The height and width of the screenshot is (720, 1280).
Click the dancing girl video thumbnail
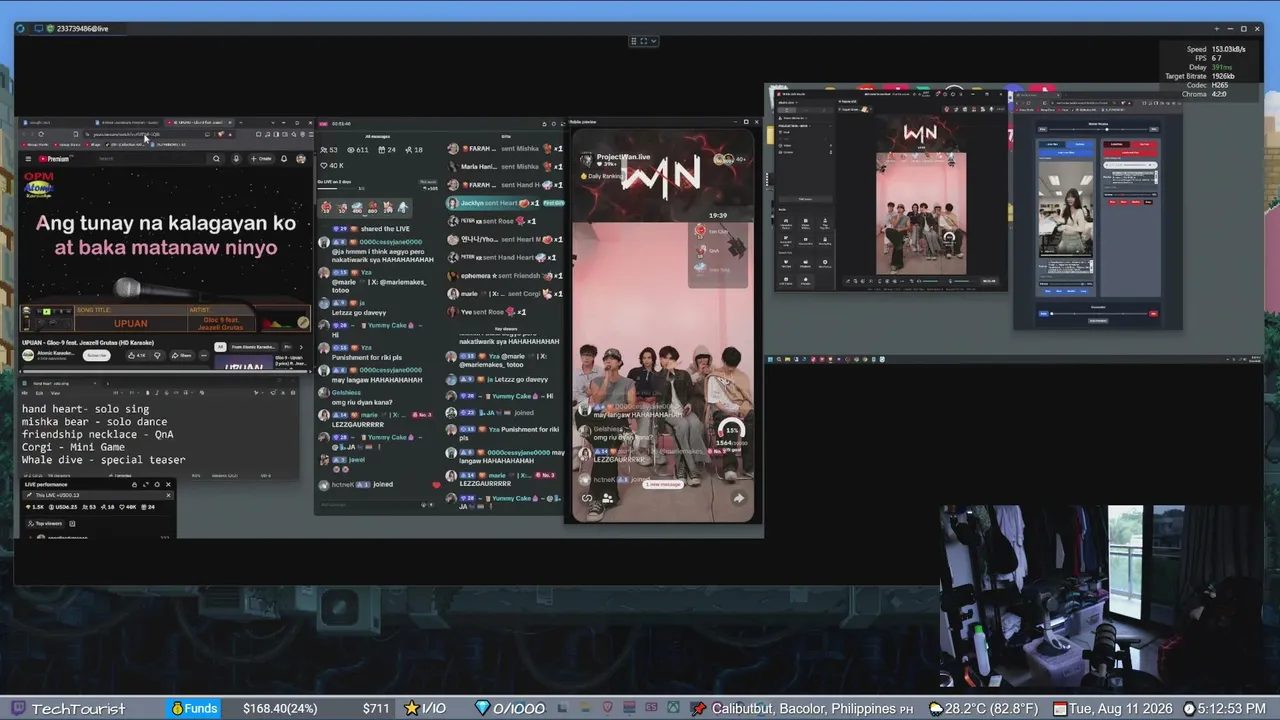click(x=1066, y=209)
